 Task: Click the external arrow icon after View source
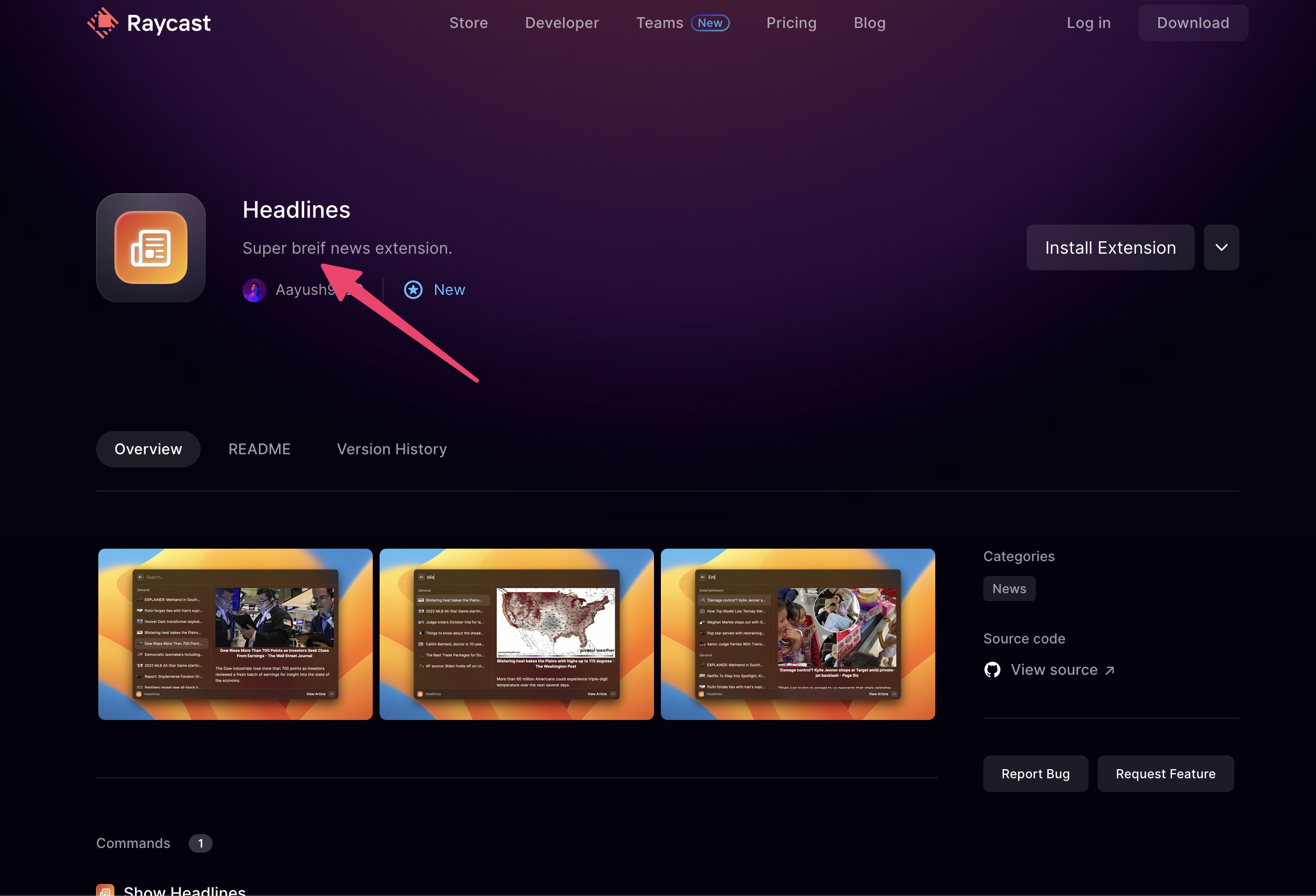[1110, 671]
